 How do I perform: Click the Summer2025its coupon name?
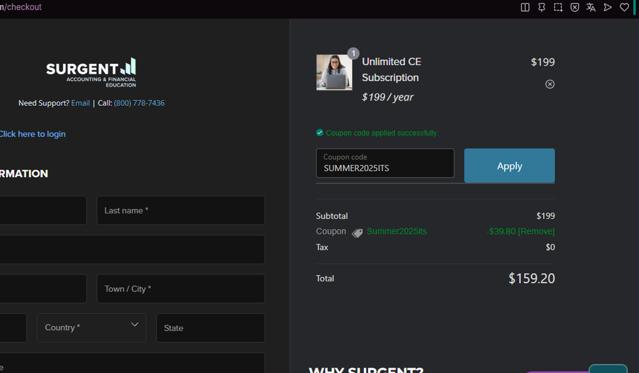pyautogui.click(x=397, y=232)
